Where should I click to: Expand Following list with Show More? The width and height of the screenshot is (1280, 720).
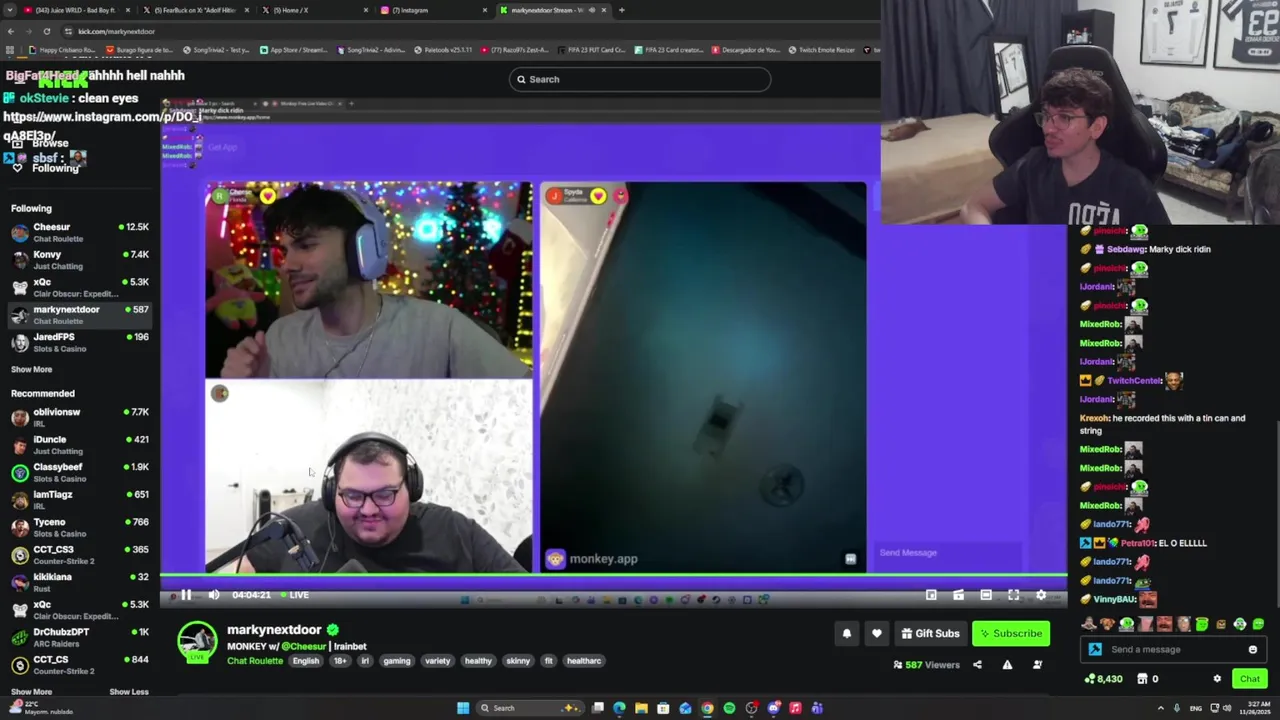[x=31, y=370]
